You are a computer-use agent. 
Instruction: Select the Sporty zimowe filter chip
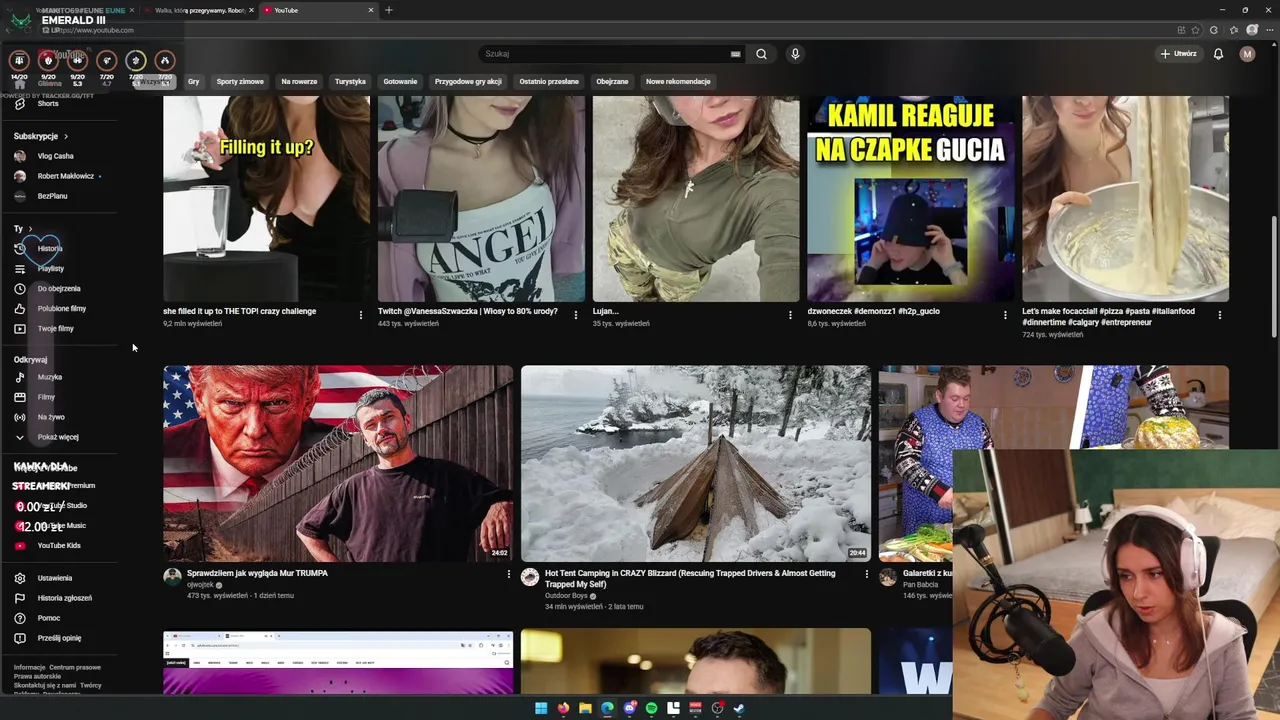coord(240,81)
